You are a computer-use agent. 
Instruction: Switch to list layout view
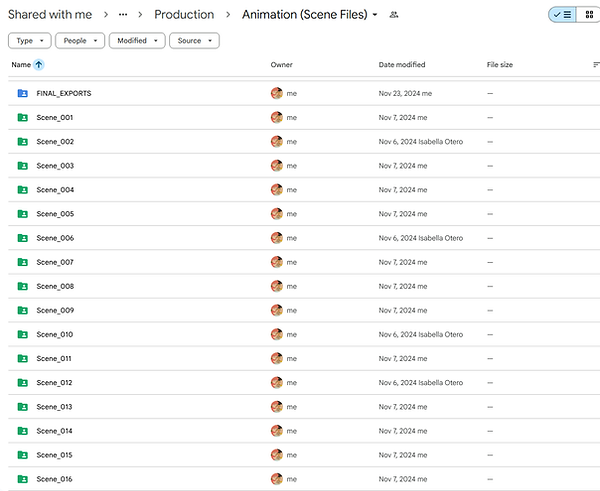pyautogui.click(x=562, y=15)
